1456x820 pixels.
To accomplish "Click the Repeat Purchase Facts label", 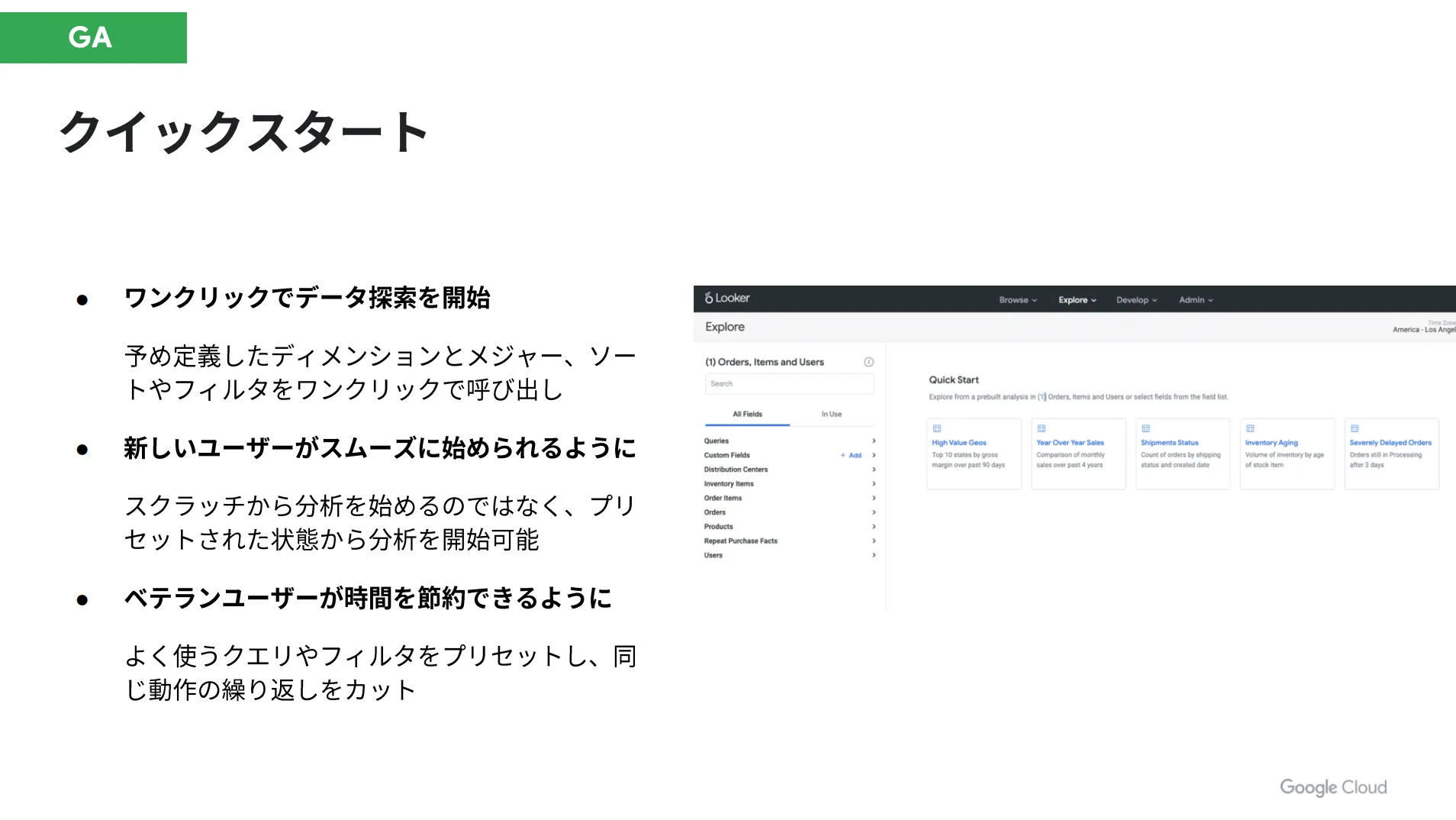I will (x=740, y=541).
